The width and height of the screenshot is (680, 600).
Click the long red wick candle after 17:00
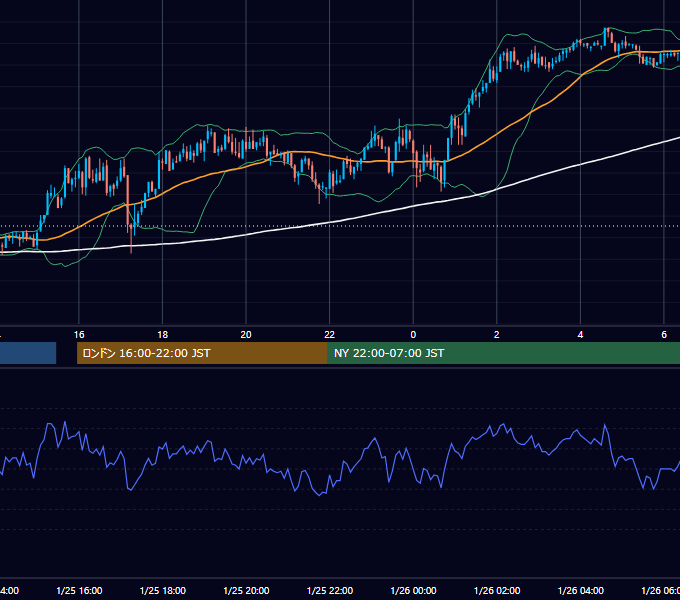pyautogui.click(x=131, y=238)
